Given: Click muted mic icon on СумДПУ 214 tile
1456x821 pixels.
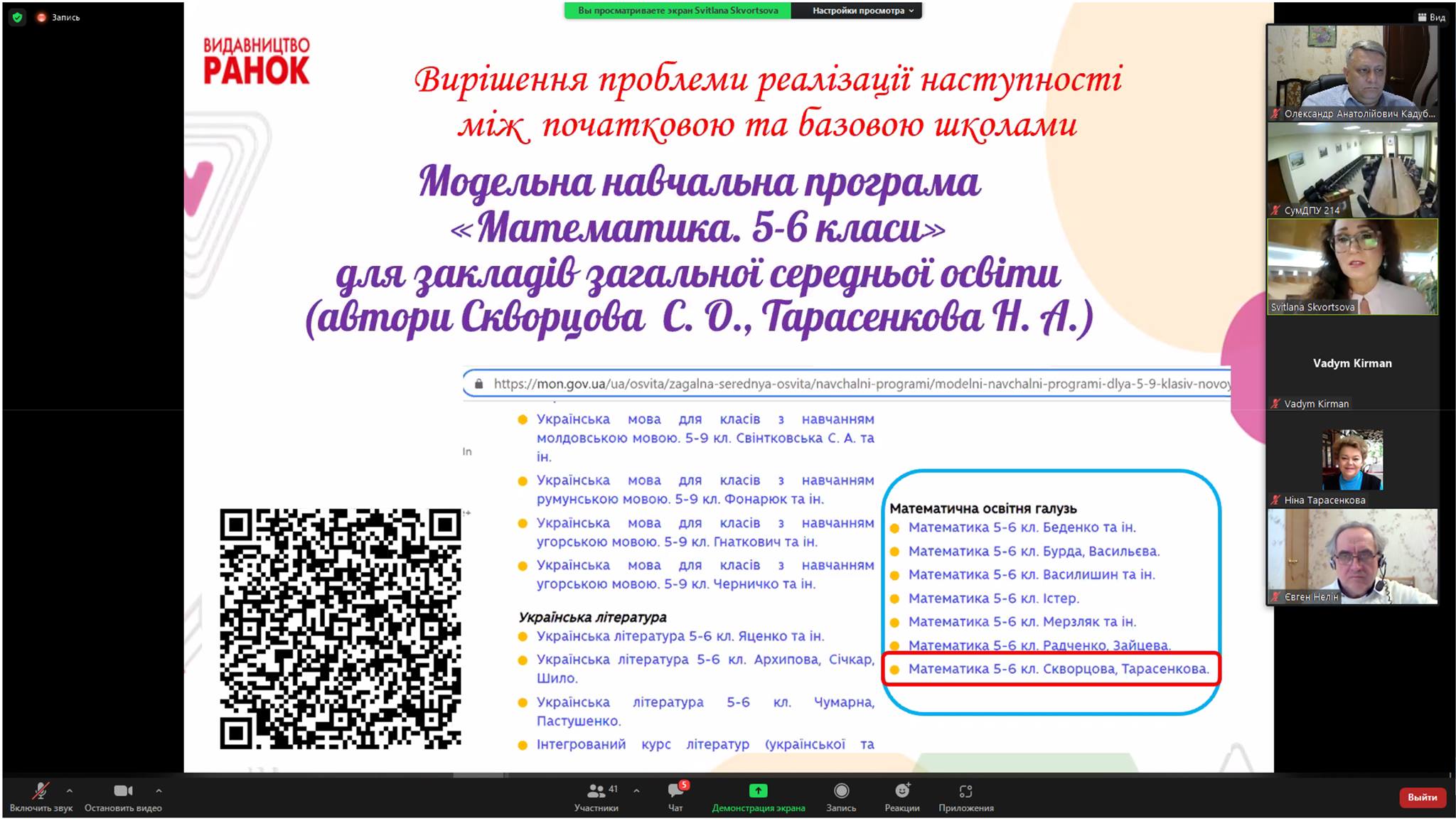Looking at the screenshot, I should (x=1276, y=210).
